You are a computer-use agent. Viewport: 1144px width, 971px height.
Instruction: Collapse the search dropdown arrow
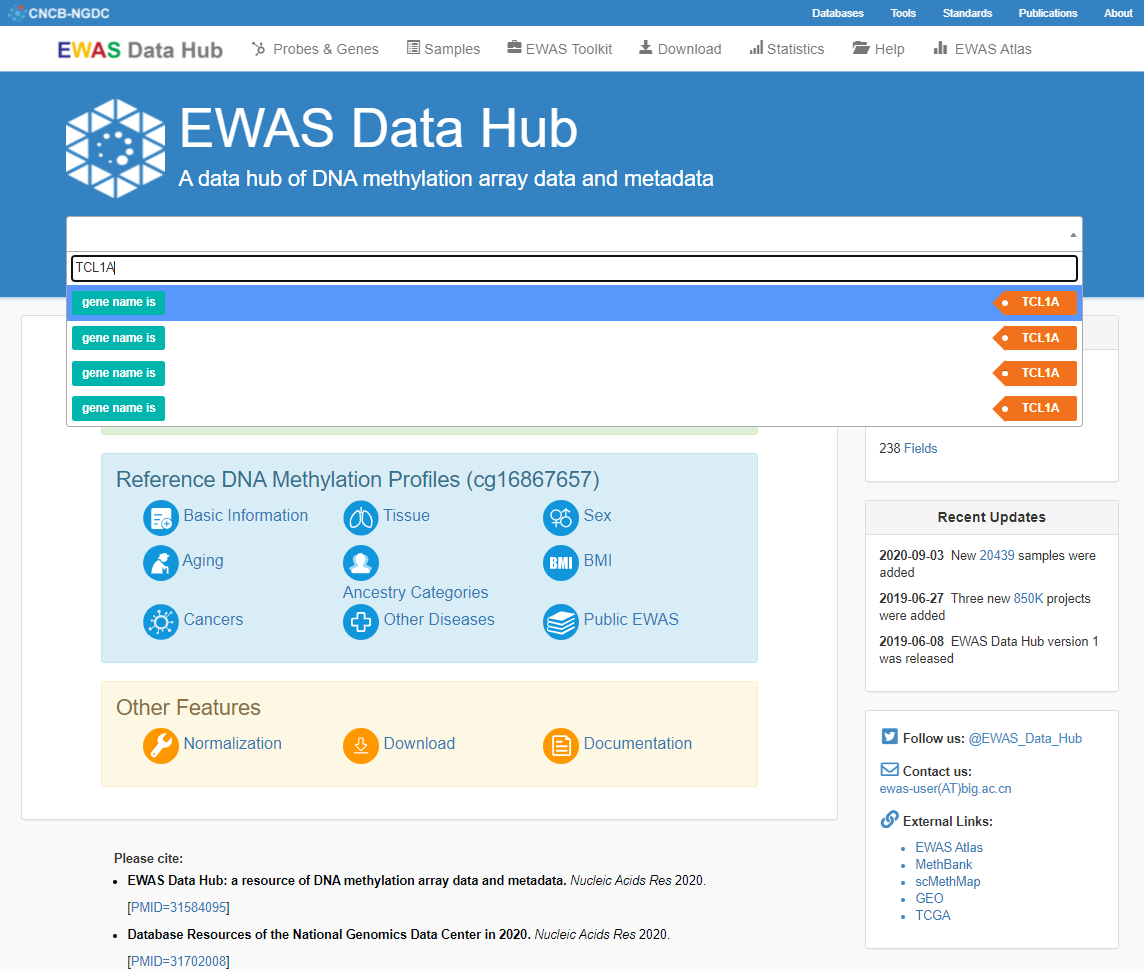(1072, 235)
